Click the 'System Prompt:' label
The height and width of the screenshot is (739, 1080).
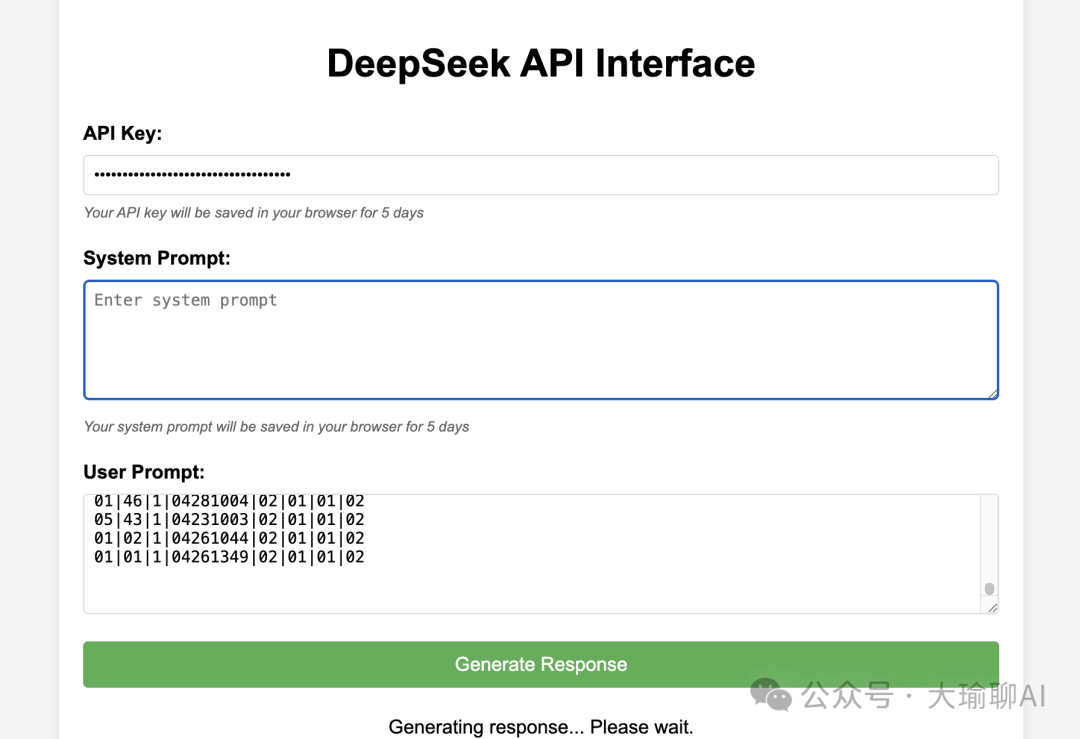(157, 258)
